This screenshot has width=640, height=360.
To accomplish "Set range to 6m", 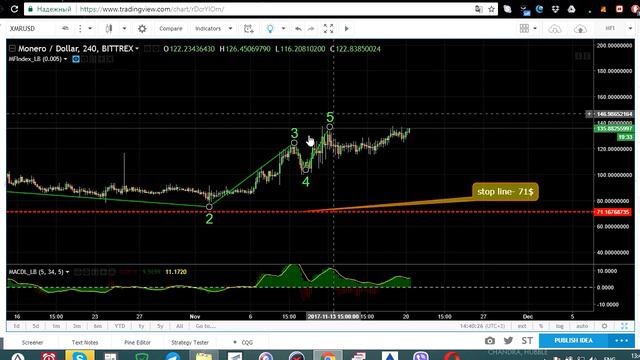I will [x=98, y=326].
